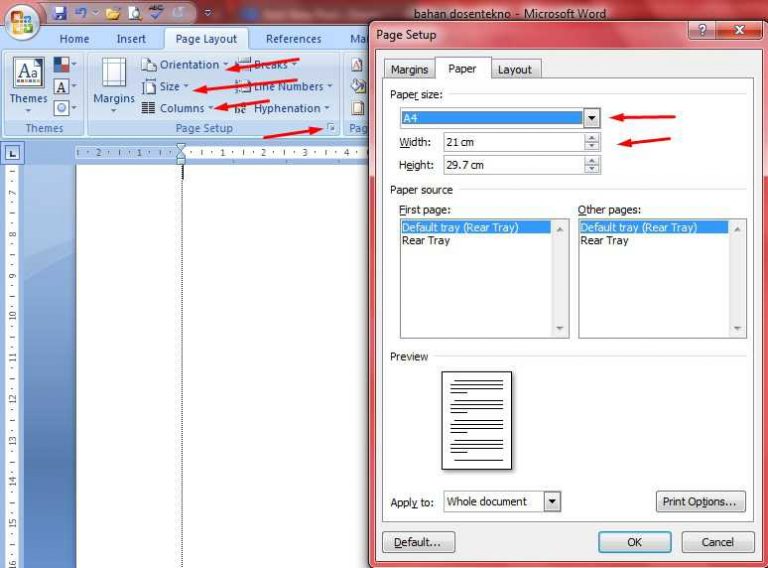
Task: Open the Breaks dropdown
Action: [267, 64]
